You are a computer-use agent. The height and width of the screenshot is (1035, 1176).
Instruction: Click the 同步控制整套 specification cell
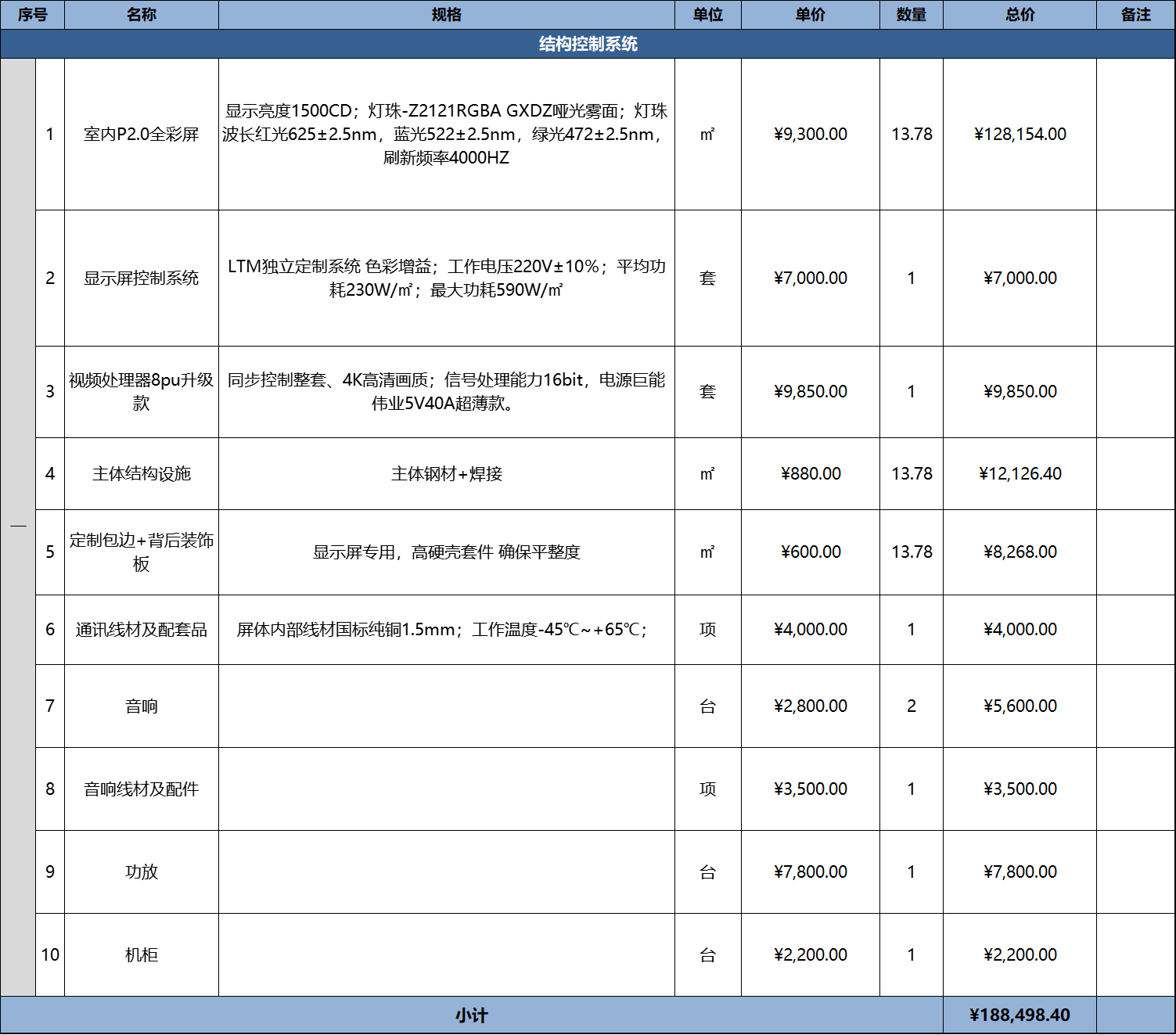coord(447,392)
